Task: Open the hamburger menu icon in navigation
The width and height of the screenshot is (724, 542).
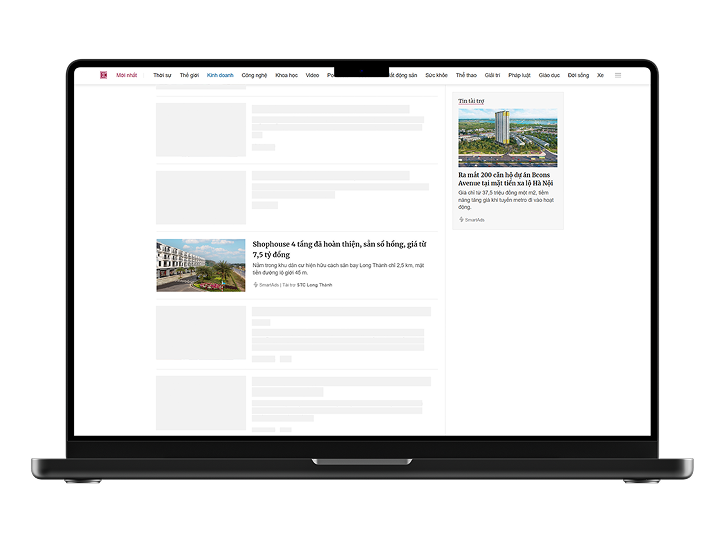Action: [x=618, y=75]
